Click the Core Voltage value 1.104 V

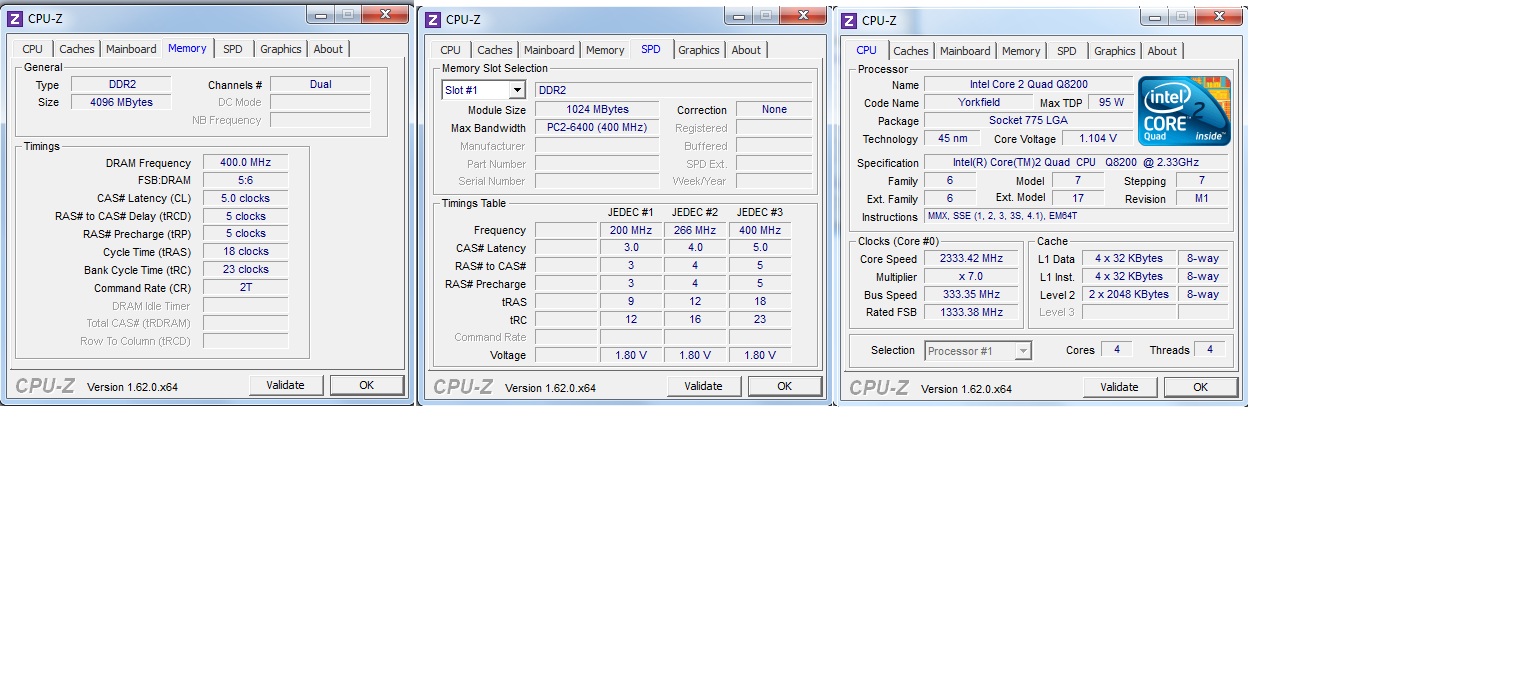point(1098,138)
